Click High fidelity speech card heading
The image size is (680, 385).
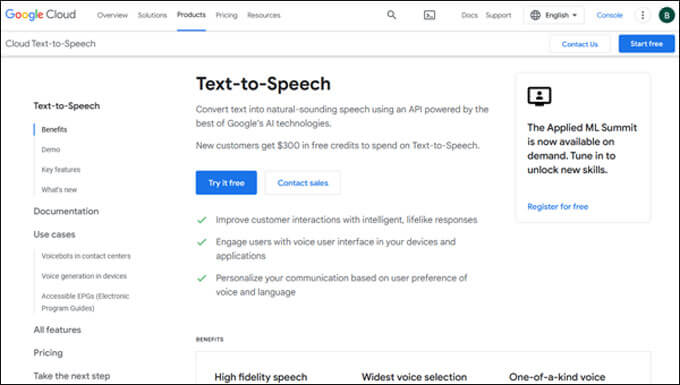click(x=261, y=377)
